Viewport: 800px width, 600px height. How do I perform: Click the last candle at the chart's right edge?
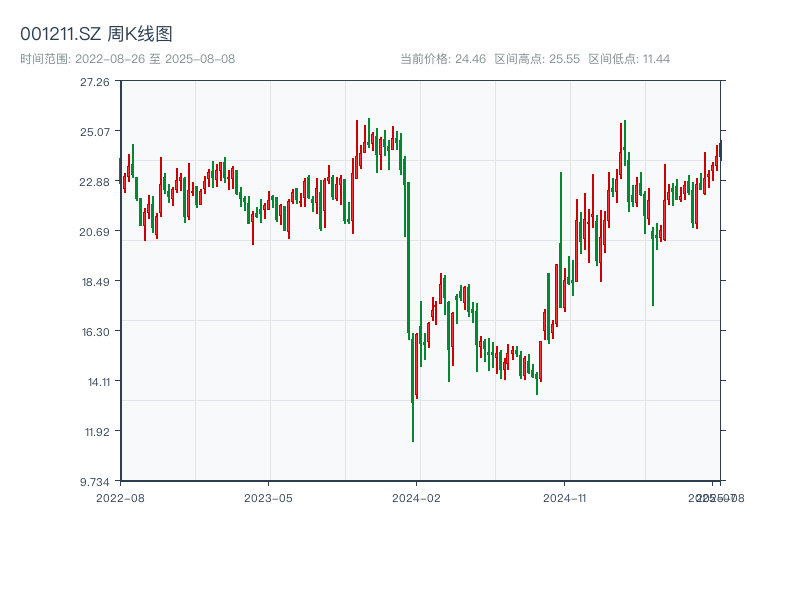[x=720, y=150]
